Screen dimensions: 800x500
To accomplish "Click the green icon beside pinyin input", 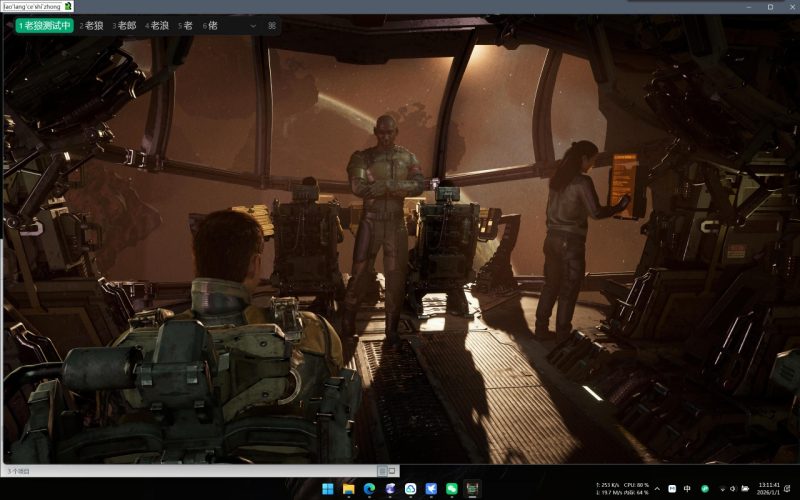I will pyautogui.click(x=68, y=7).
